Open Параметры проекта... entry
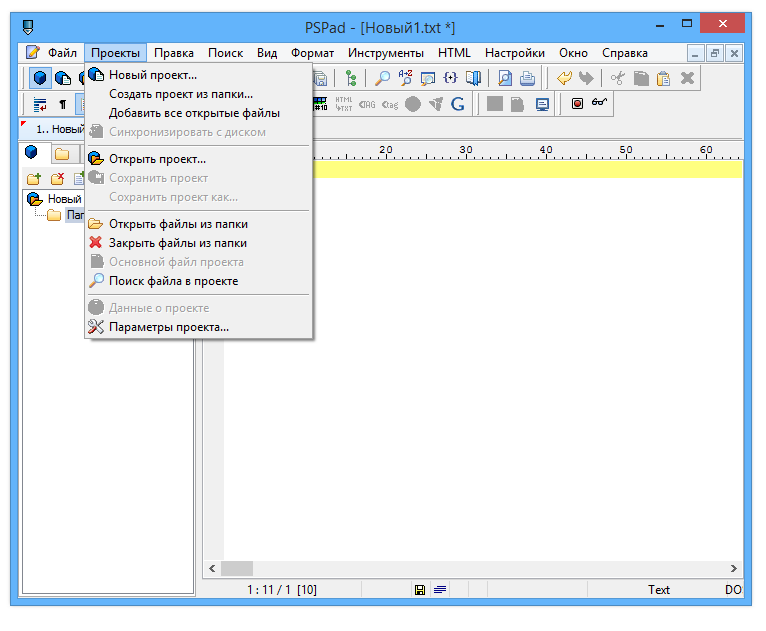 [x=199, y=327]
